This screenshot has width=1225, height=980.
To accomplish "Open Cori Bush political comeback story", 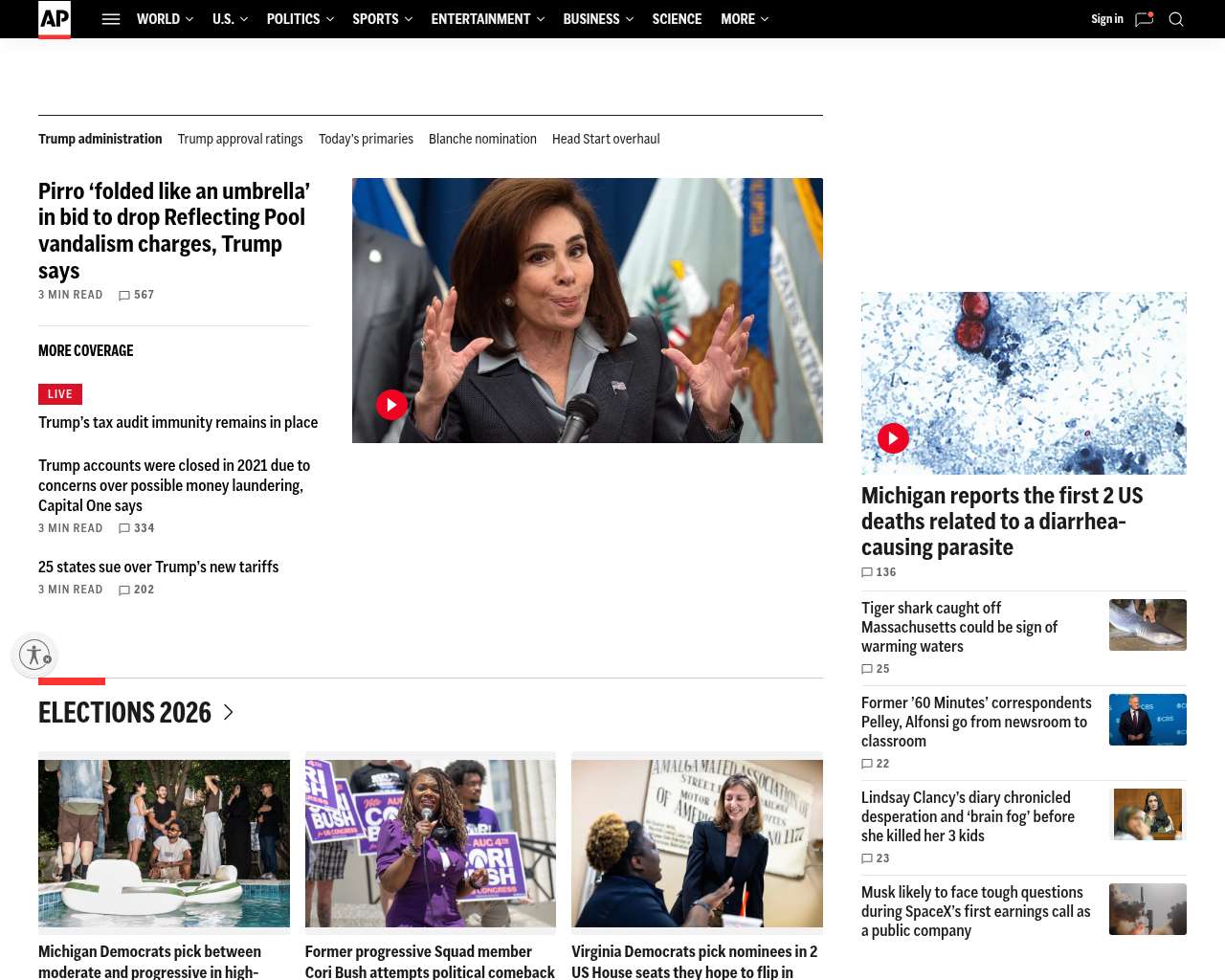I will click(430, 961).
